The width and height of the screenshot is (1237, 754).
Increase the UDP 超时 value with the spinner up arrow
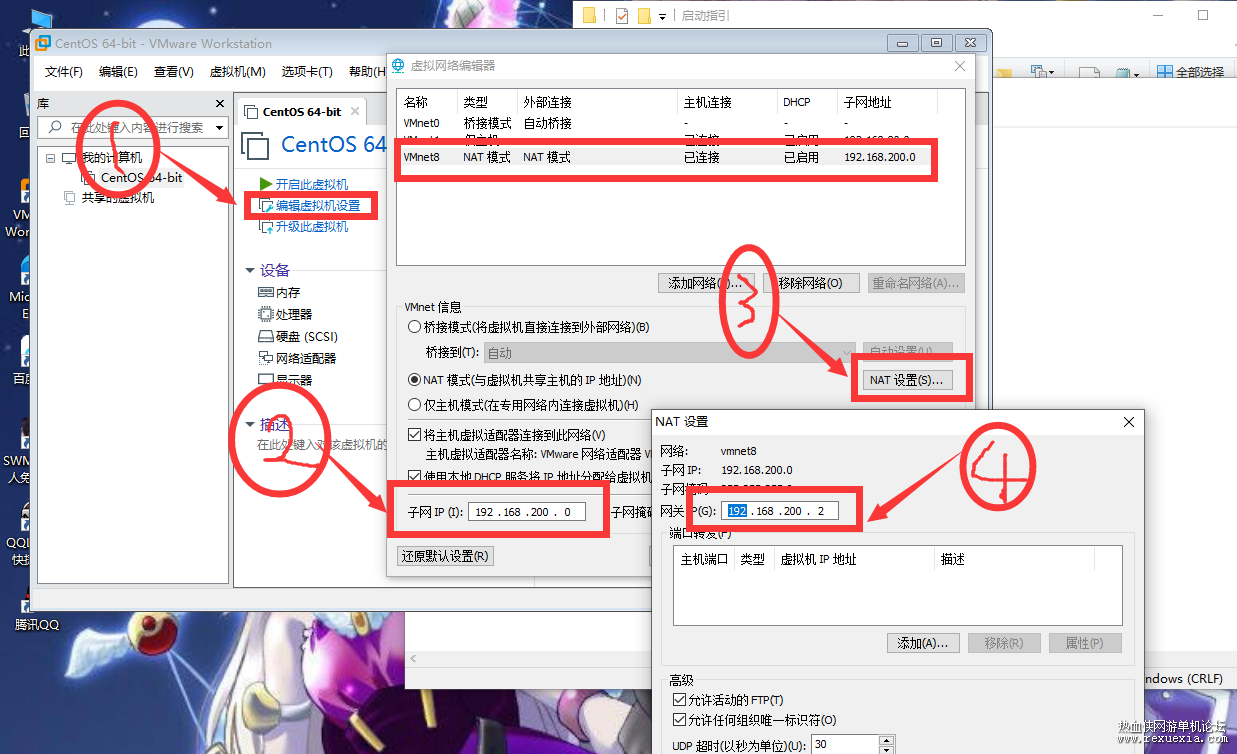[886, 741]
